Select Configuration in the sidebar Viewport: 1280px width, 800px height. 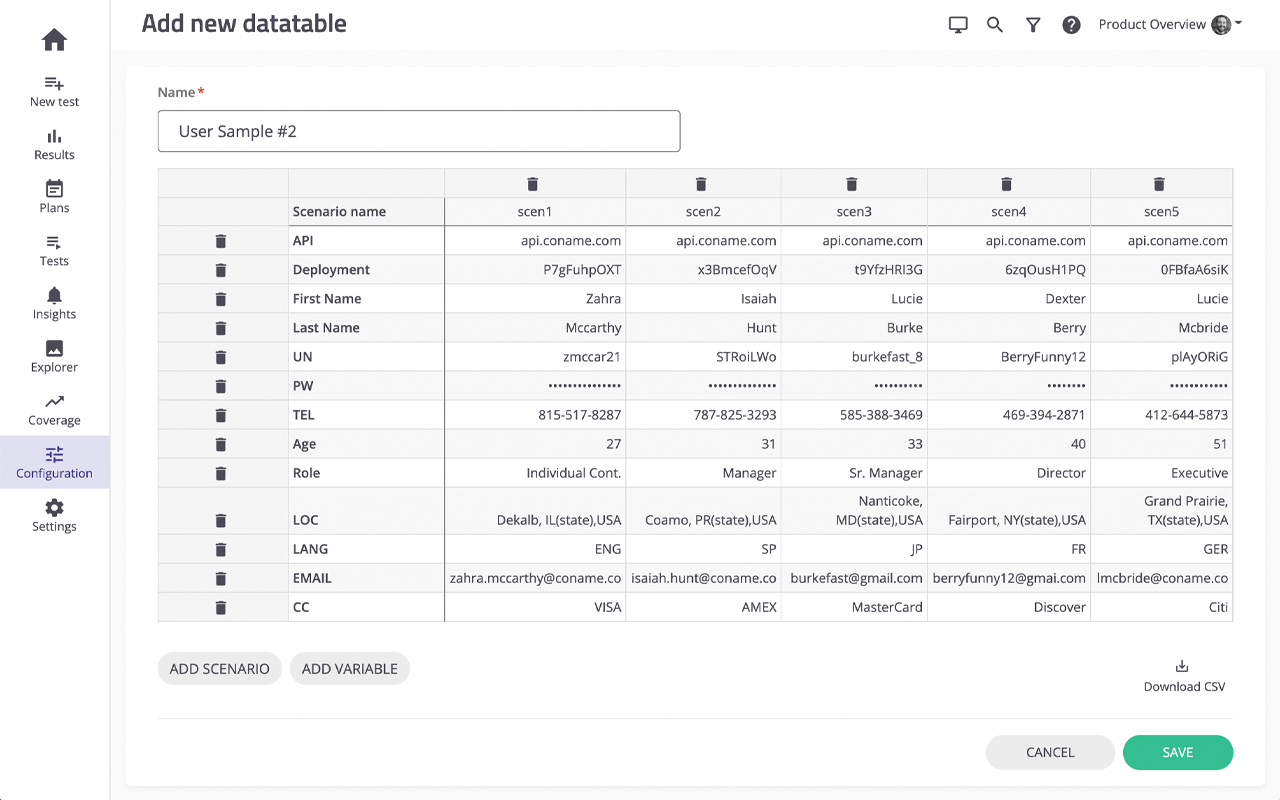coord(53,462)
